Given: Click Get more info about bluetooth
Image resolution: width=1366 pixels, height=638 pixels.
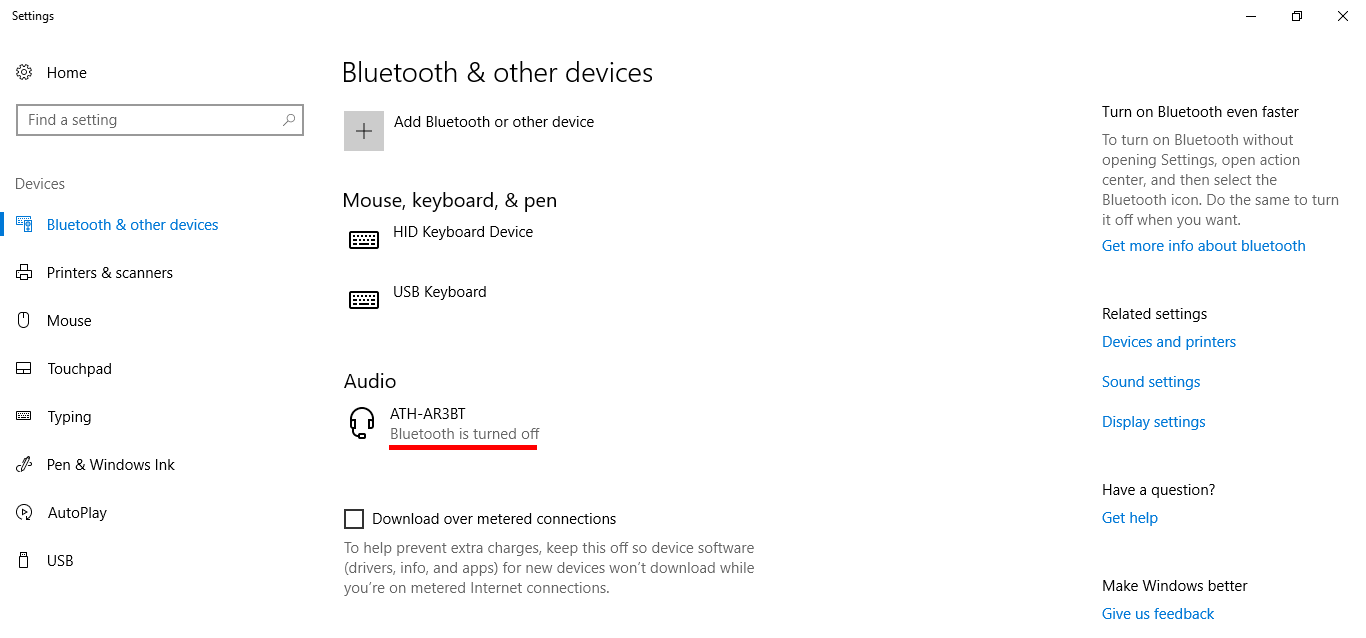Looking at the screenshot, I should pos(1203,245).
